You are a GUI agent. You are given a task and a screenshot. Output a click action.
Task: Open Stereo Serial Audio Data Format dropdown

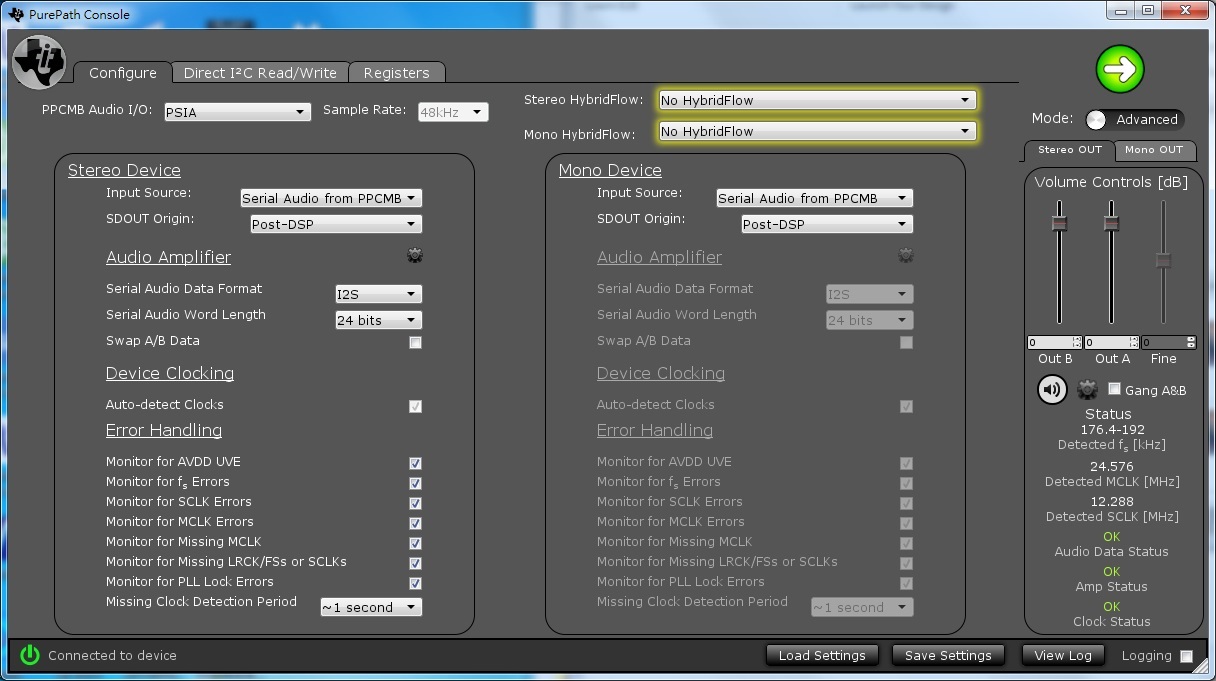(x=378, y=294)
